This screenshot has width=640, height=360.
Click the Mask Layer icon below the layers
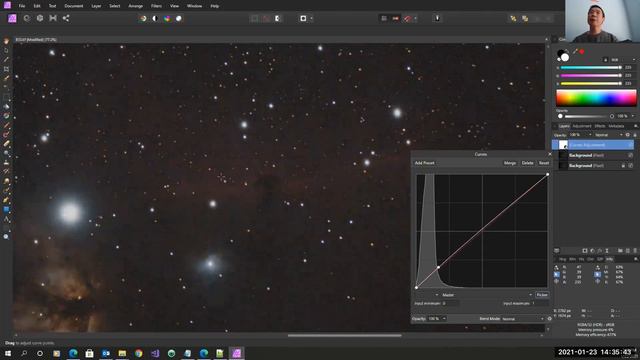coord(584,251)
